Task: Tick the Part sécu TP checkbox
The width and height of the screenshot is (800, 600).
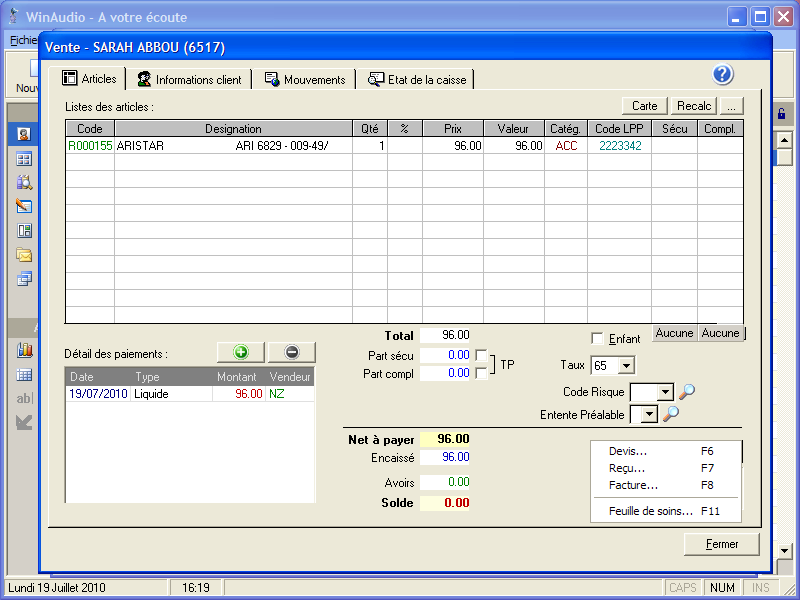Action: coord(482,355)
